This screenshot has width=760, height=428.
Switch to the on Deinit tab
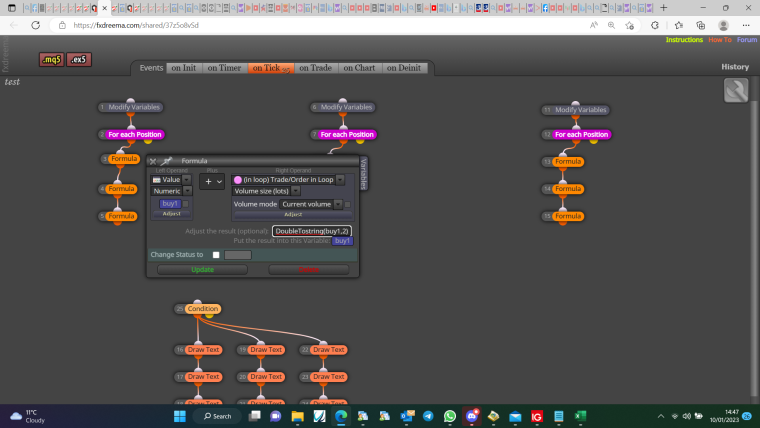tap(404, 68)
